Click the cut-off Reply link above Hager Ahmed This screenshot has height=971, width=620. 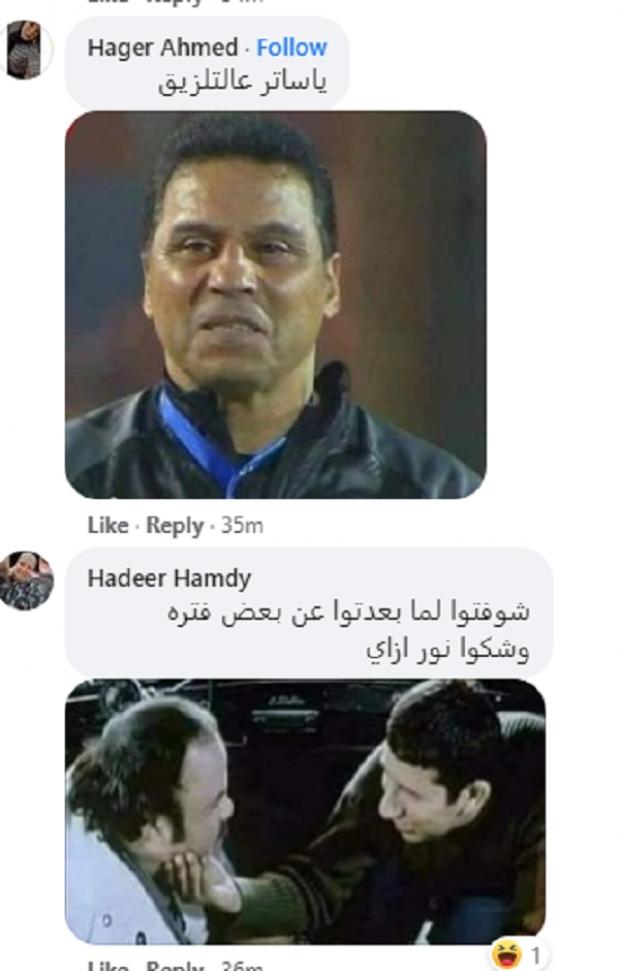click(x=175, y=2)
